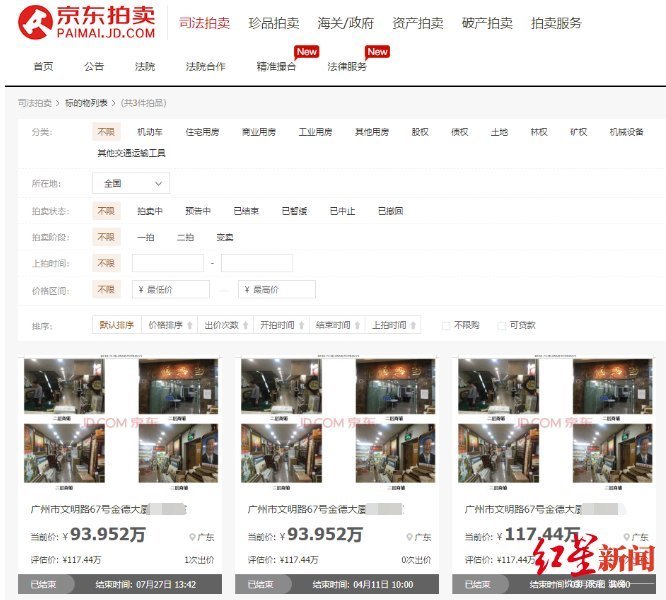The image size is (666, 600).
Task: Filter auction stage by 变卖
Action: (x=225, y=237)
